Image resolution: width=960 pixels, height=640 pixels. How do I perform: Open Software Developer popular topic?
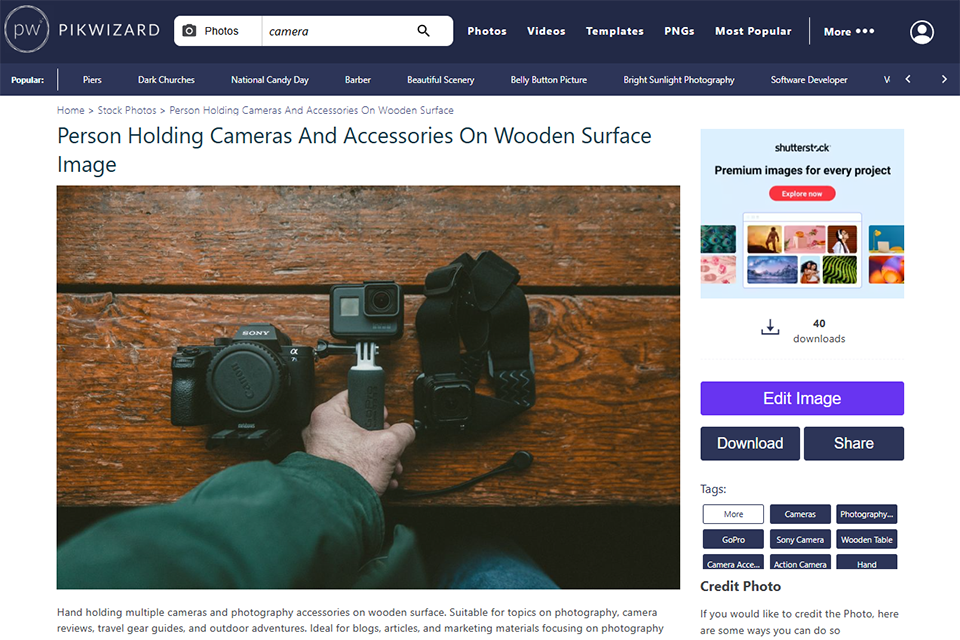pos(809,80)
